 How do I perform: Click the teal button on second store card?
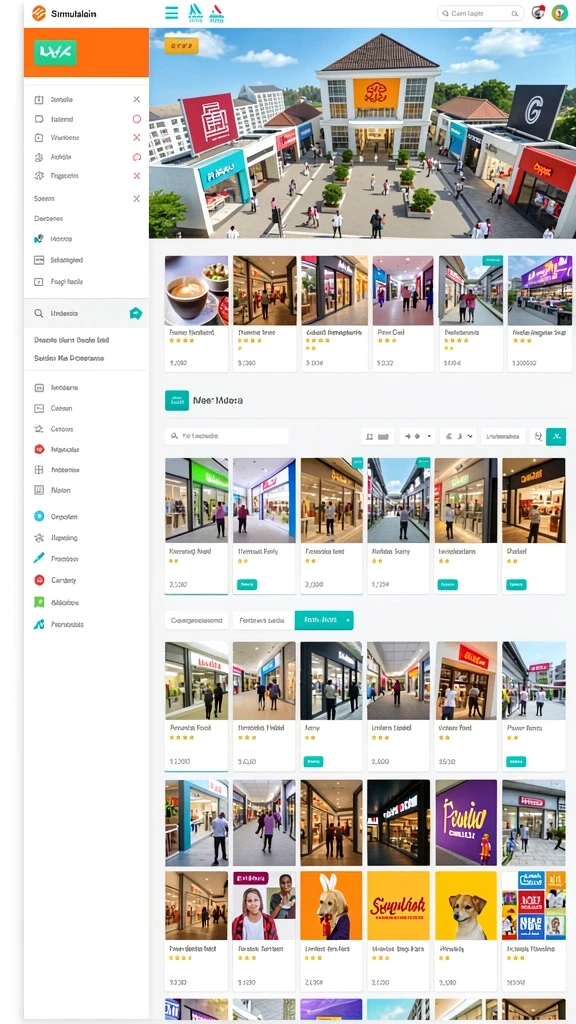click(x=247, y=584)
